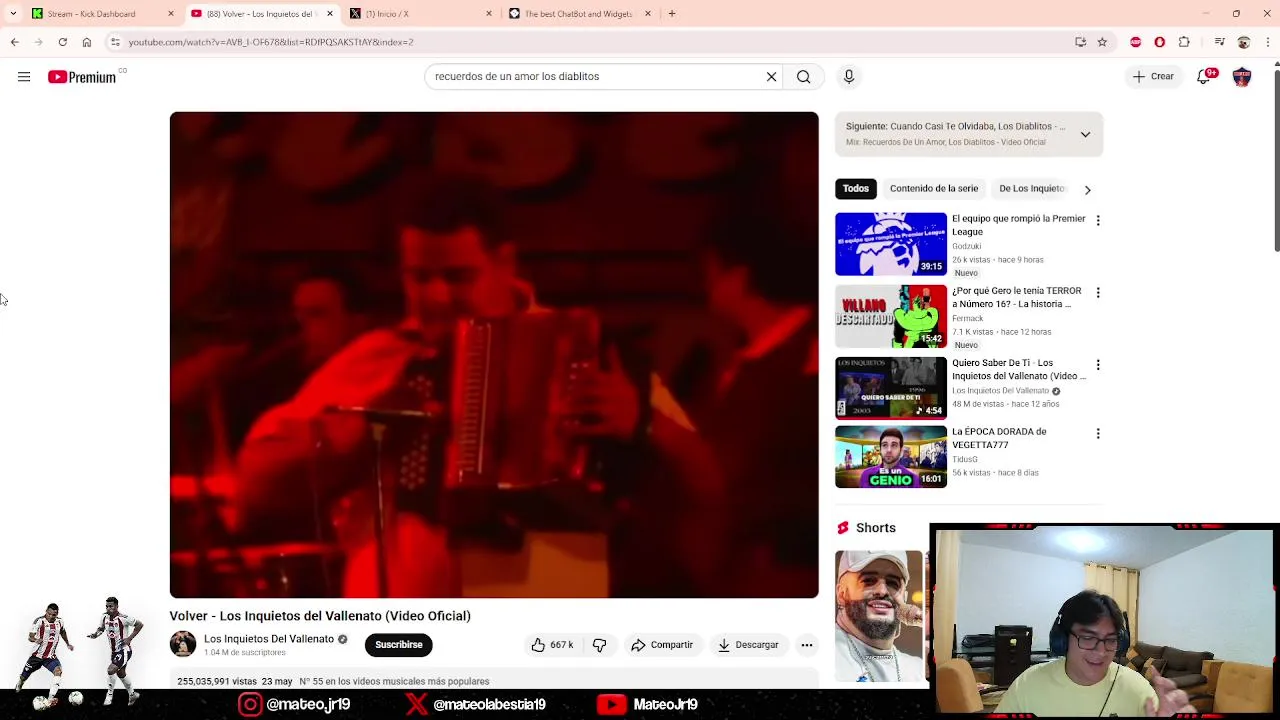Viewport: 1280px width, 720px height.
Task: Open options for Gero TERROR video
Action: click(1098, 293)
